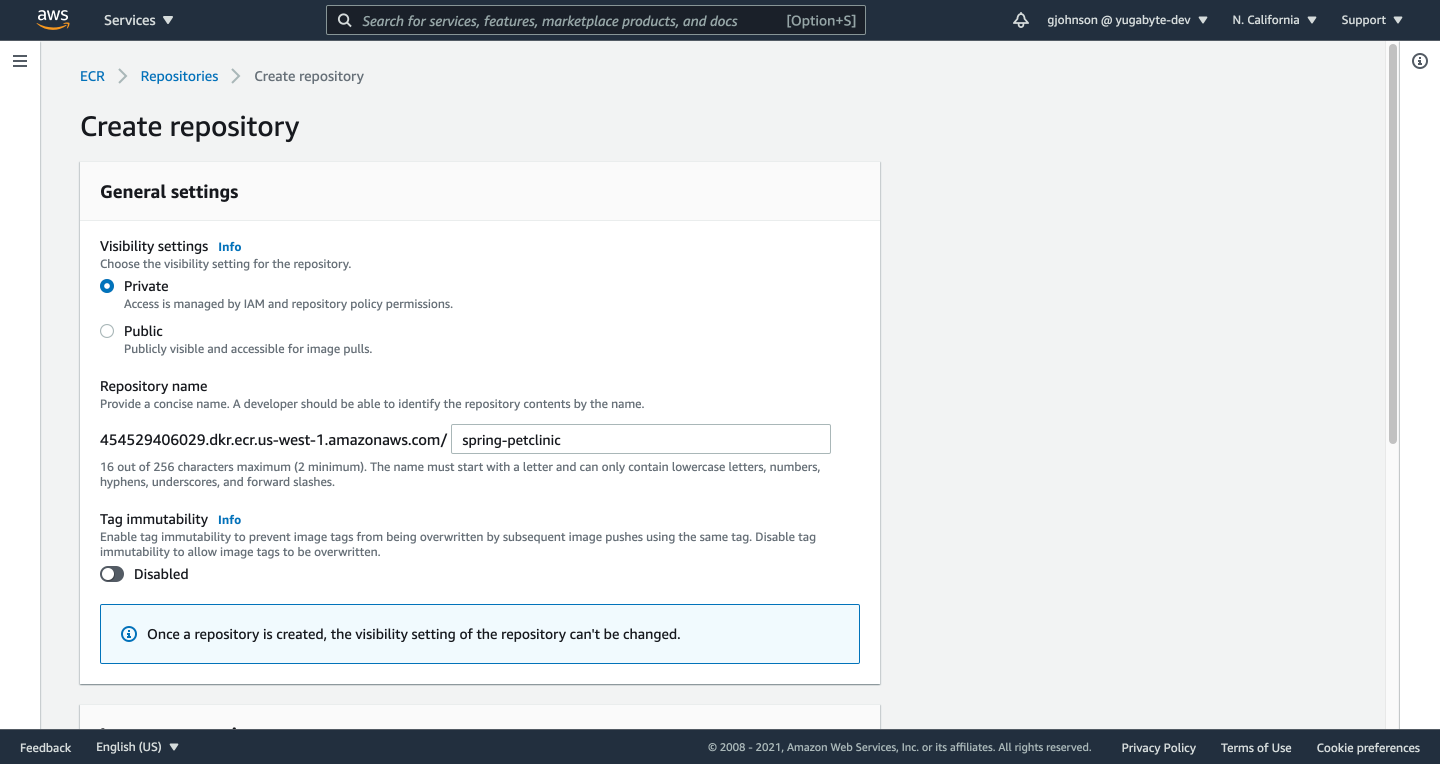Expand the Services dropdown menu

point(138,20)
